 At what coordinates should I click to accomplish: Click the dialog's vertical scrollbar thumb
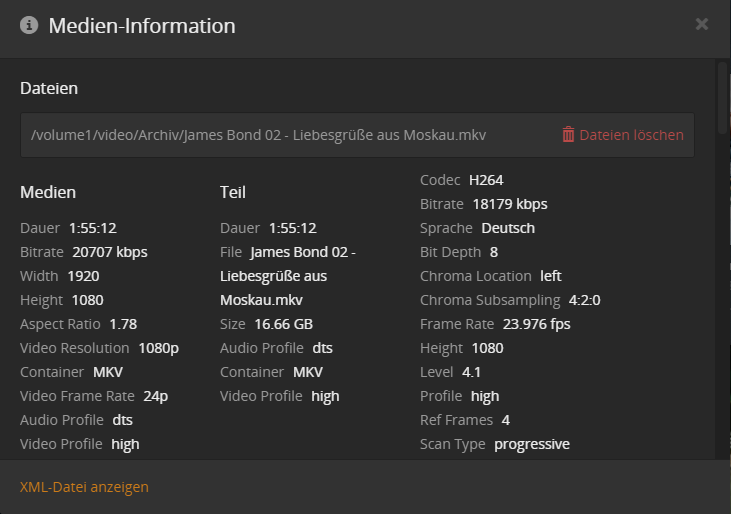coord(722,95)
